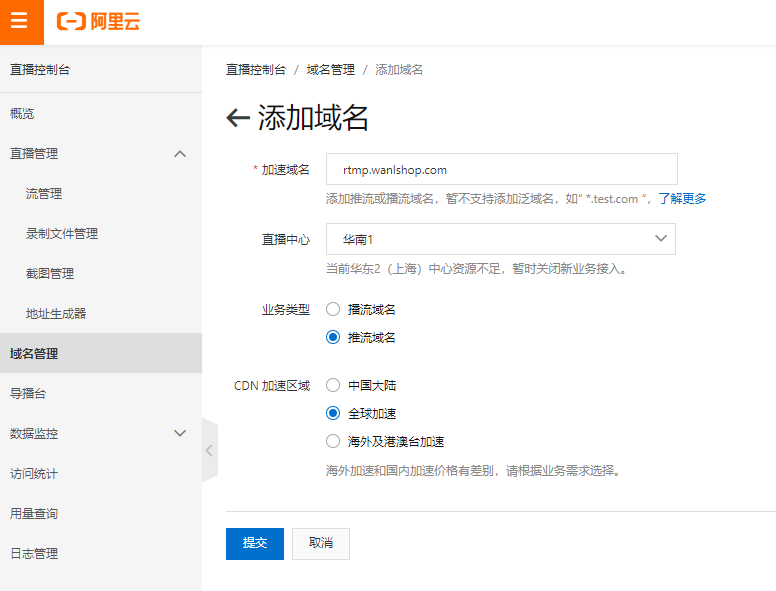Screen dimensions: 776x591
Task: Select the 播流域名 radio option
Action: [333, 310]
